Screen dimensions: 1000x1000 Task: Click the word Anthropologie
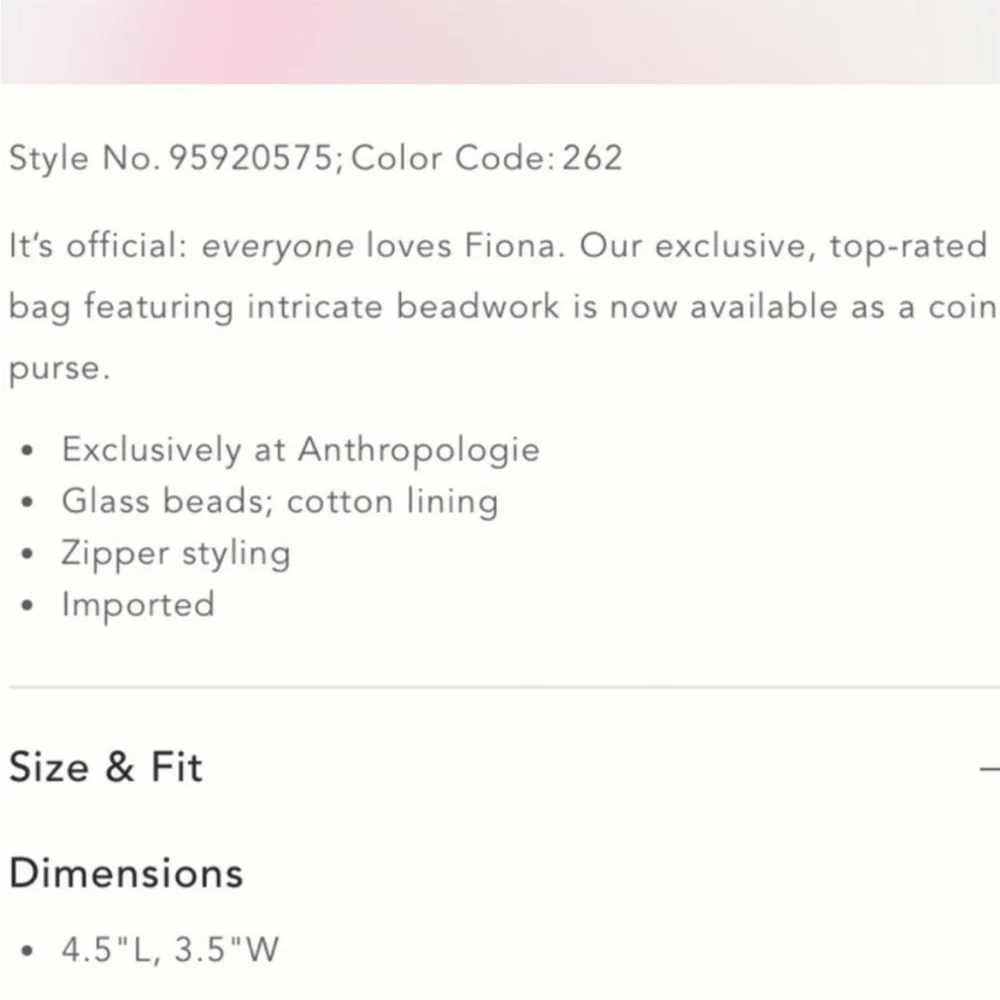[x=419, y=450]
